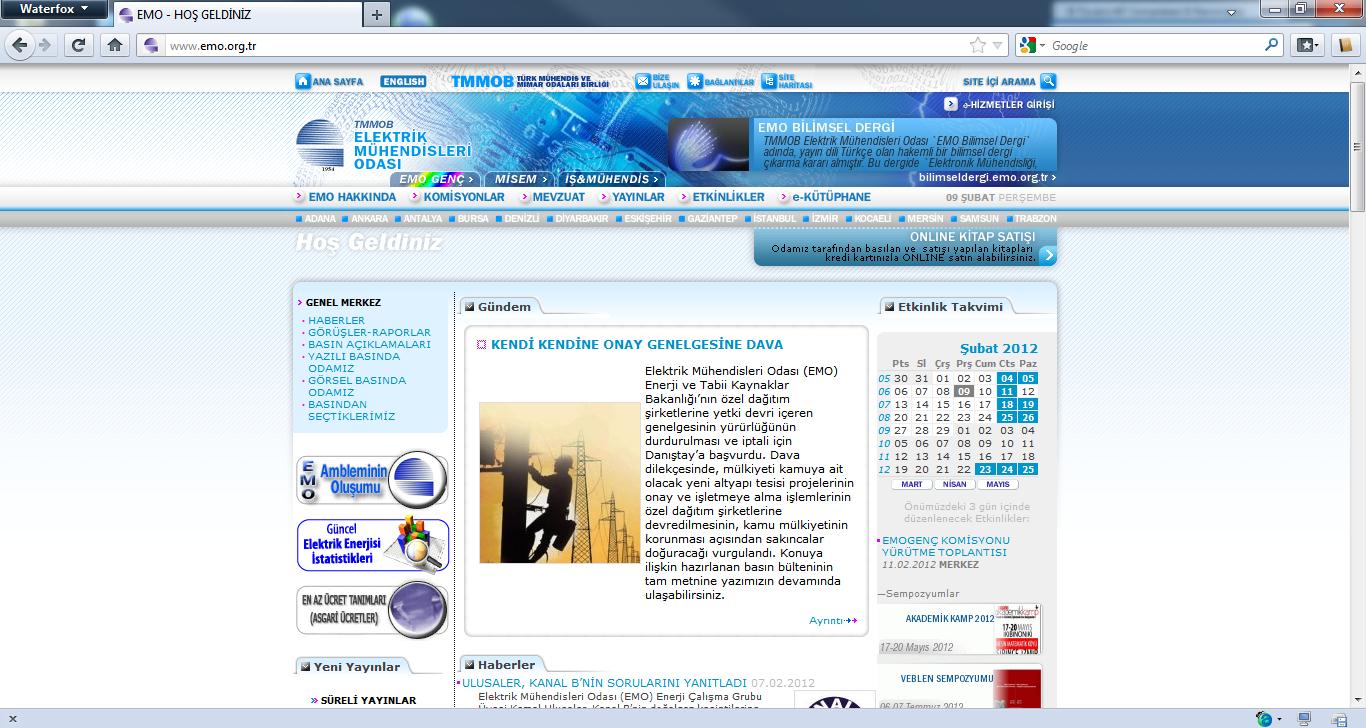Go to browser Home icon
Viewport: 1366px width, 728px height.
coord(115,45)
